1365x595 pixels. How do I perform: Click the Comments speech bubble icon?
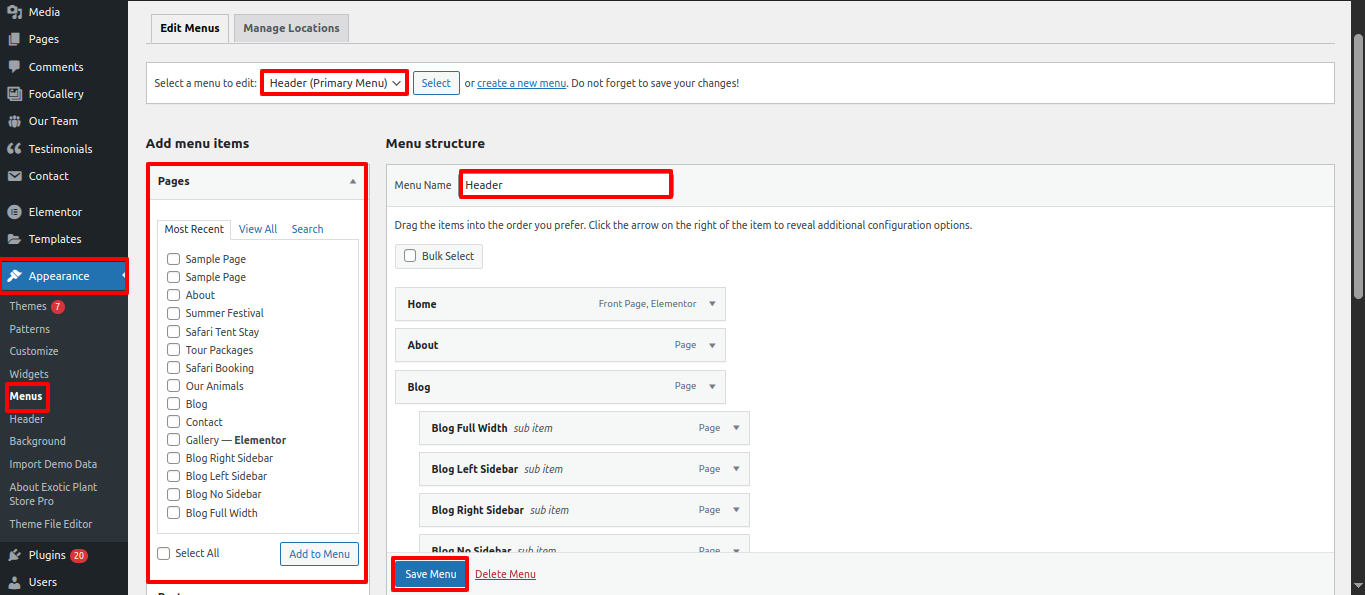[14, 67]
